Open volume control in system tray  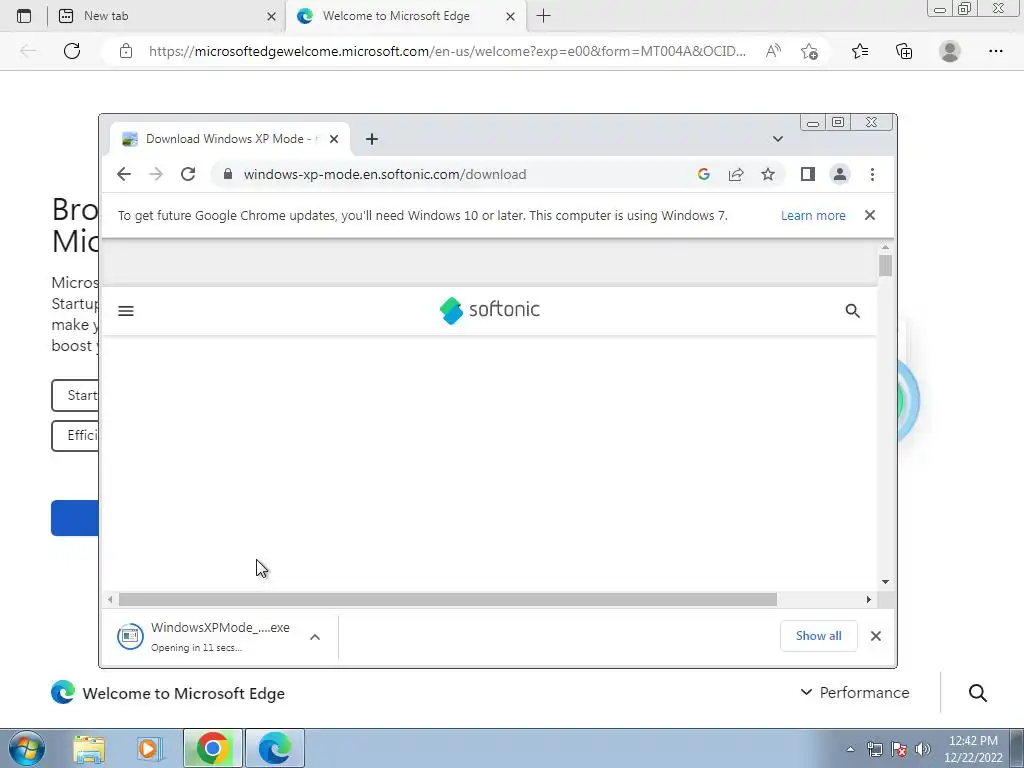[922, 749]
